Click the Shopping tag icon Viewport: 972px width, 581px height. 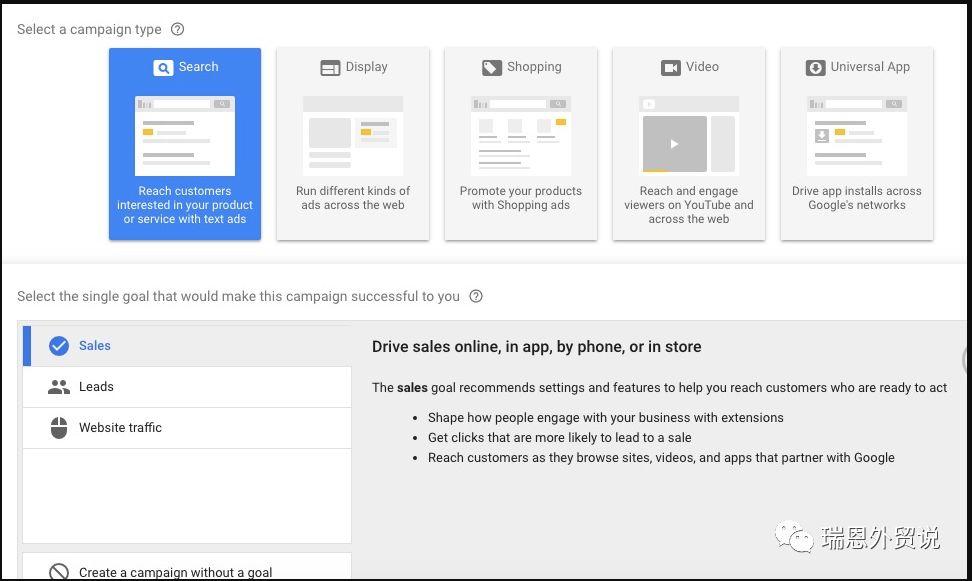(x=492, y=68)
